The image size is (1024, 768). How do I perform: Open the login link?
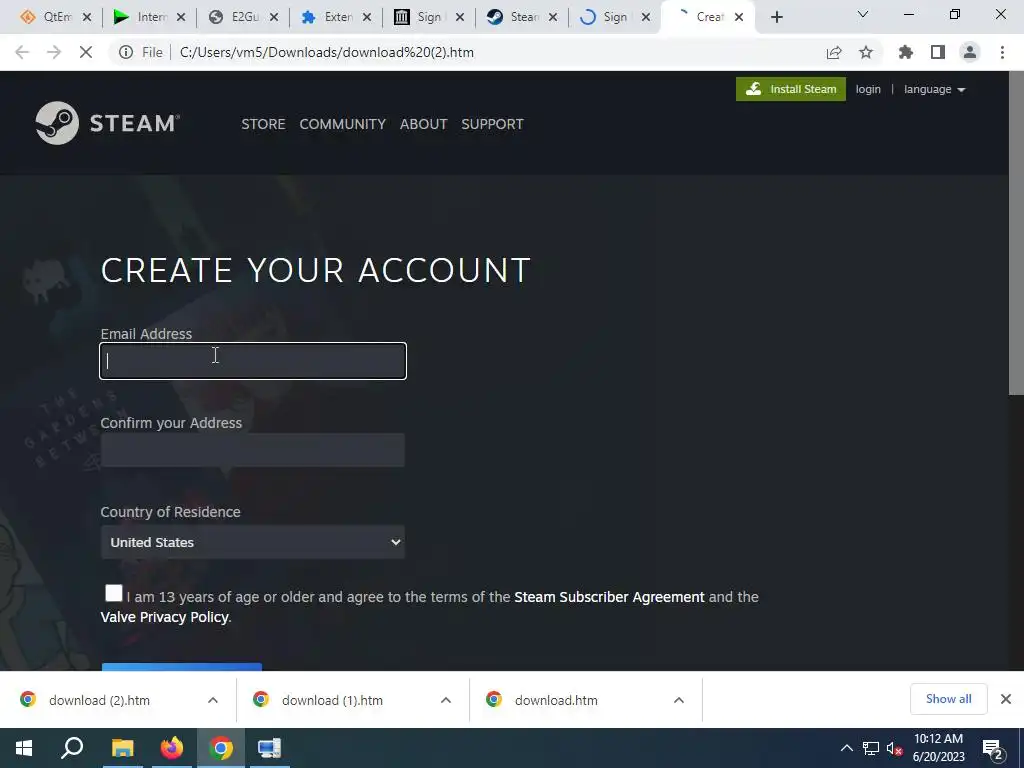click(x=868, y=89)
